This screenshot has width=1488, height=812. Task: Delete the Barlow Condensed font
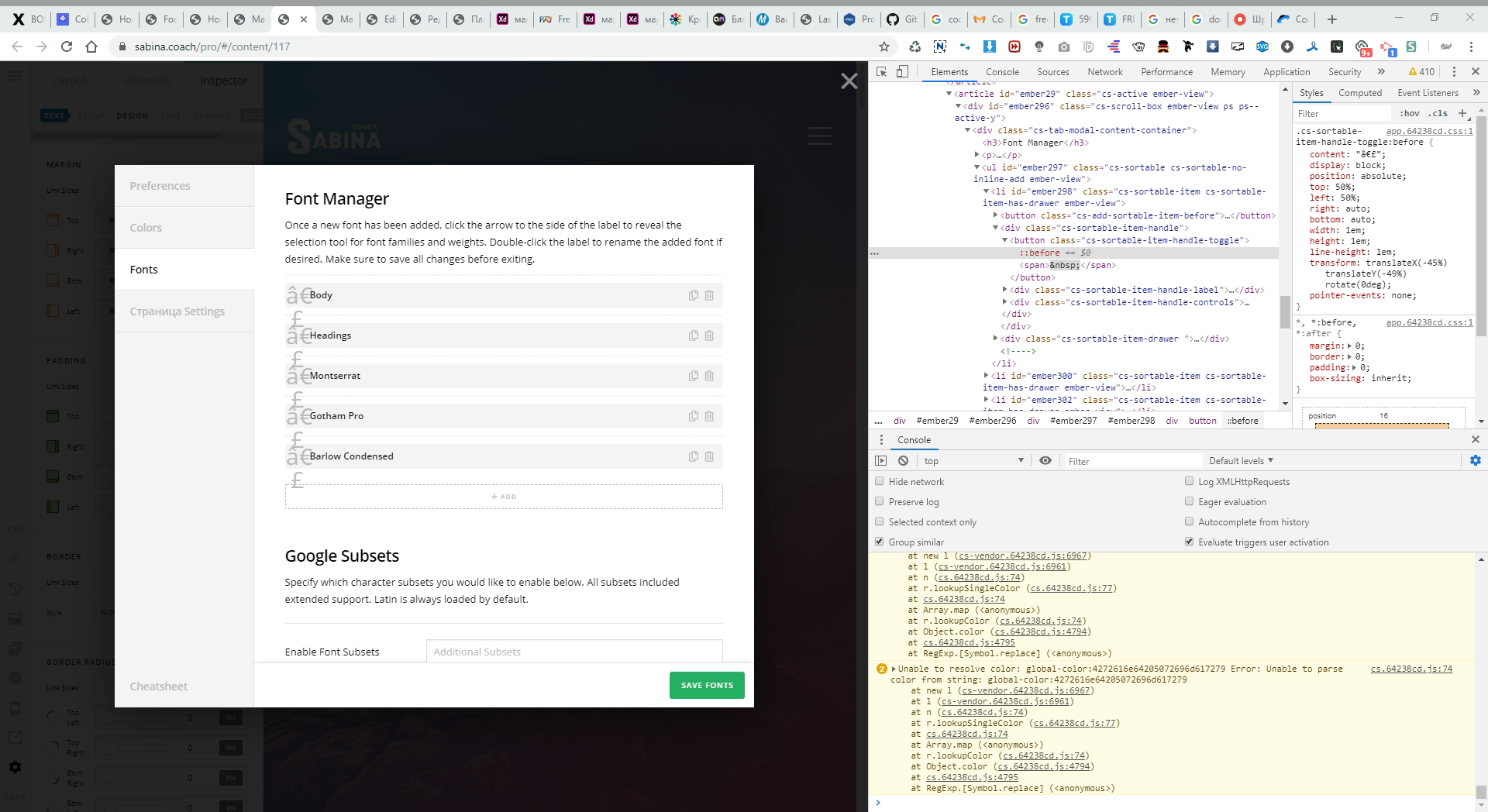pyautogui.click(x=709, y=456)
